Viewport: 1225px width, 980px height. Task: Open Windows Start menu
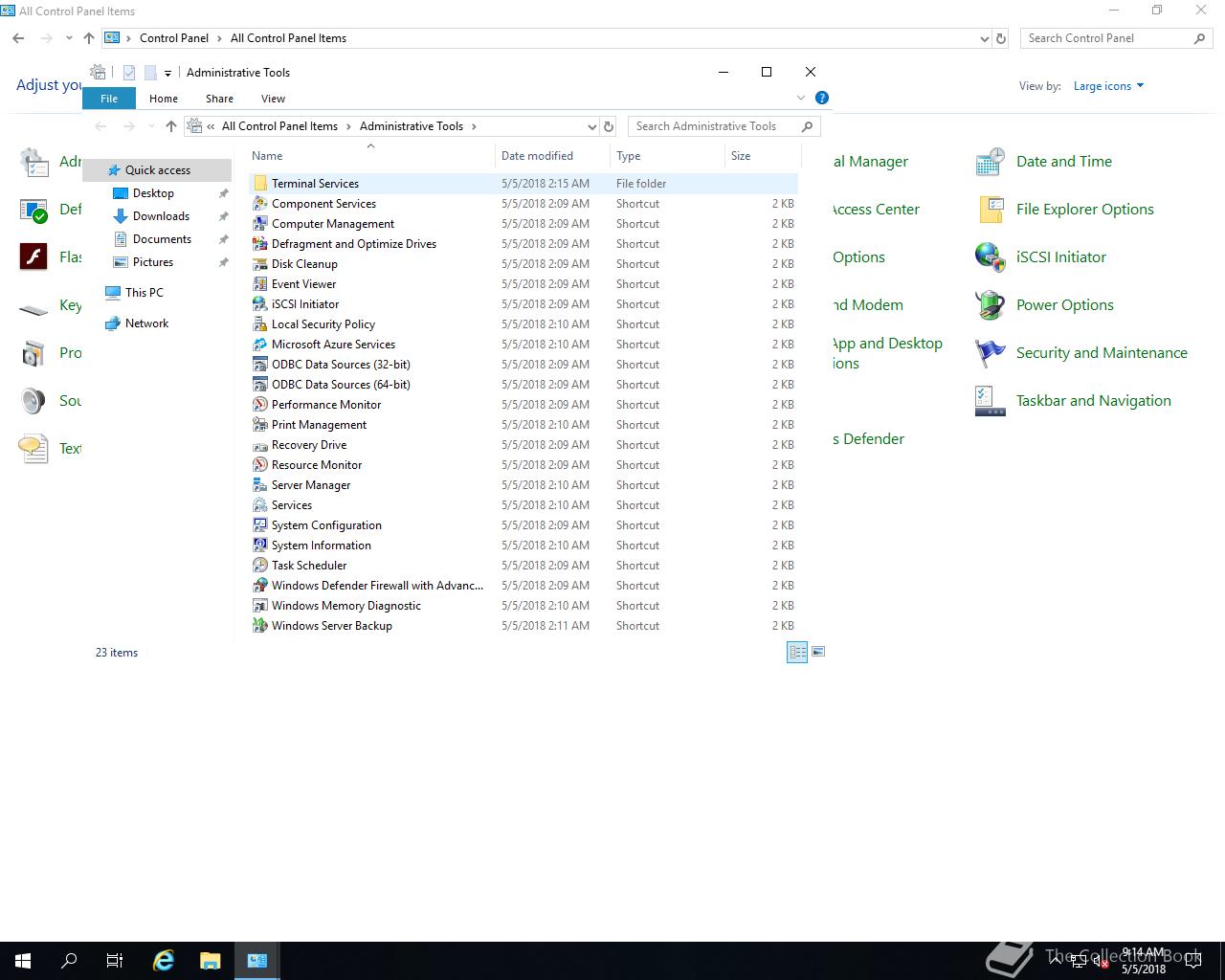(x=23, y=961)
